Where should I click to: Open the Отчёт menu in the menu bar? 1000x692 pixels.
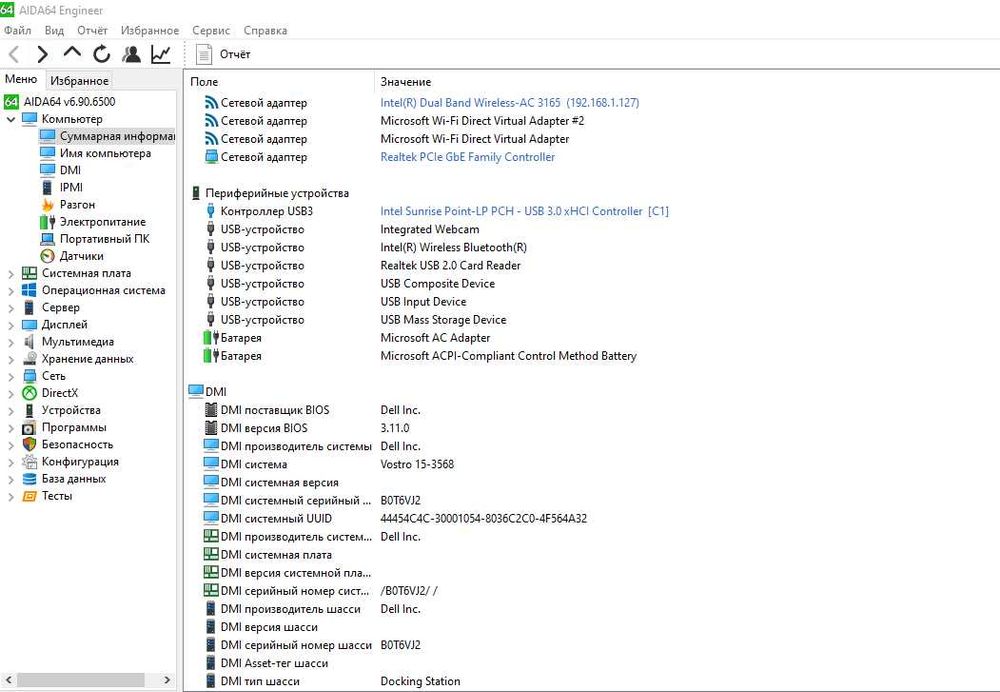pyautogui.click(x=92, y=30)
